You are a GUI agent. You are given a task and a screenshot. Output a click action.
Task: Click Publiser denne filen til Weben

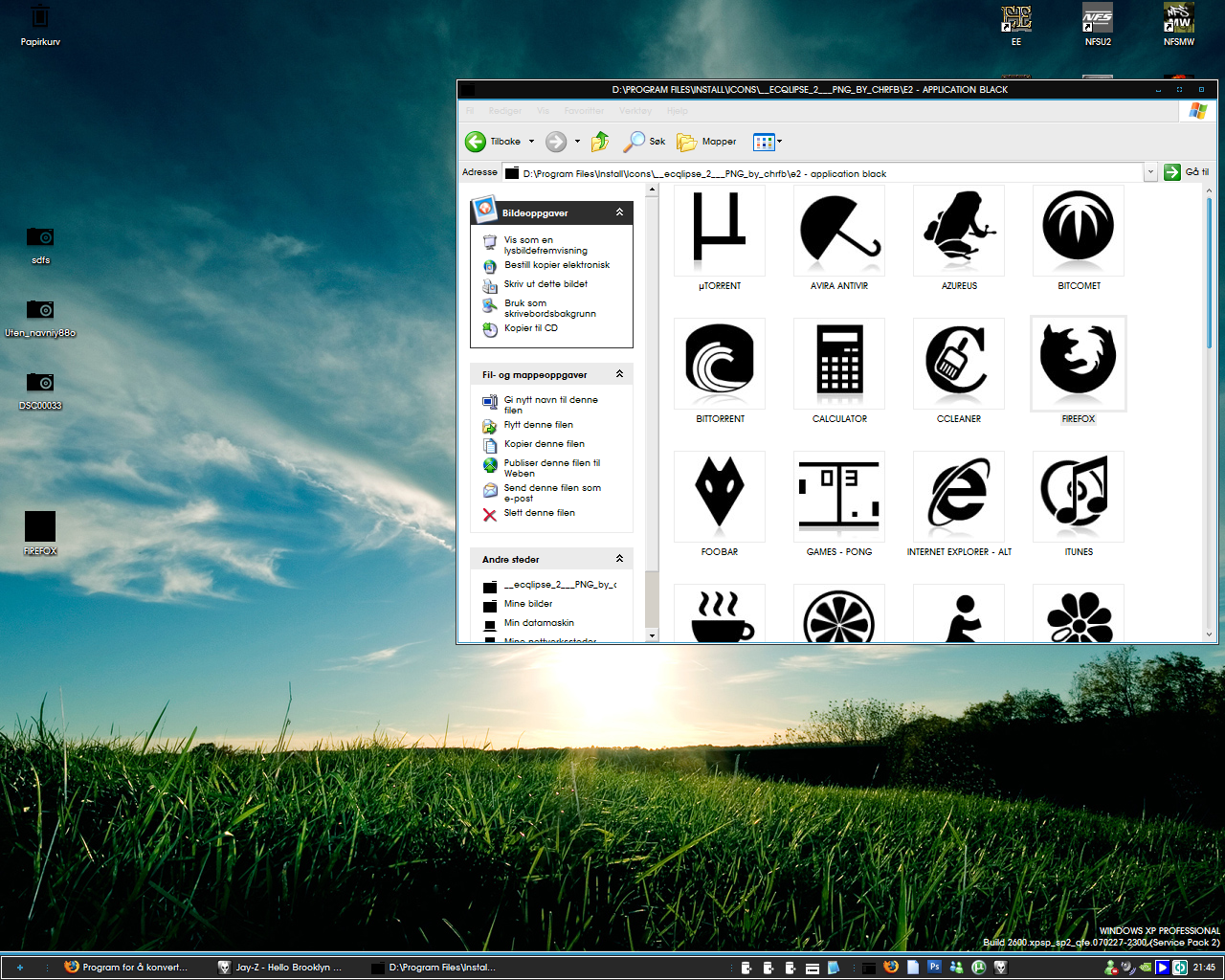pyautogui.click(x=552, y=468)
